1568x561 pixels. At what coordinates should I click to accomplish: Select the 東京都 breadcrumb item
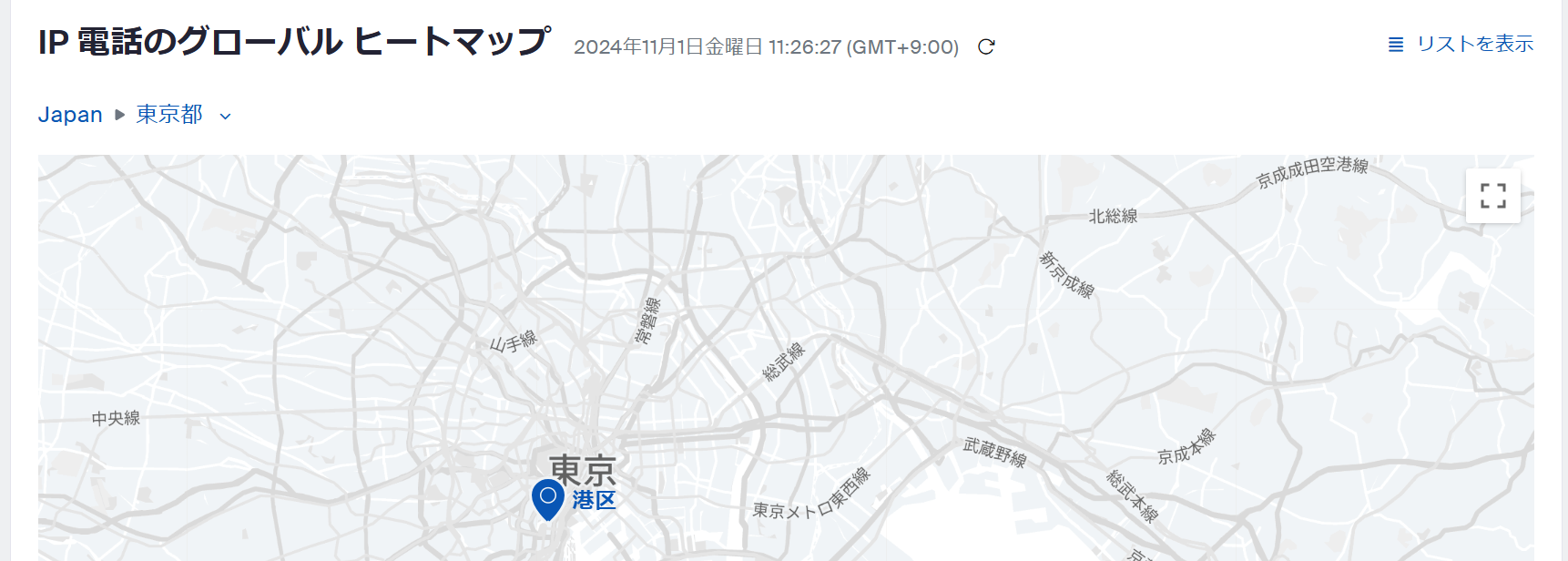[x=169, y=115]
